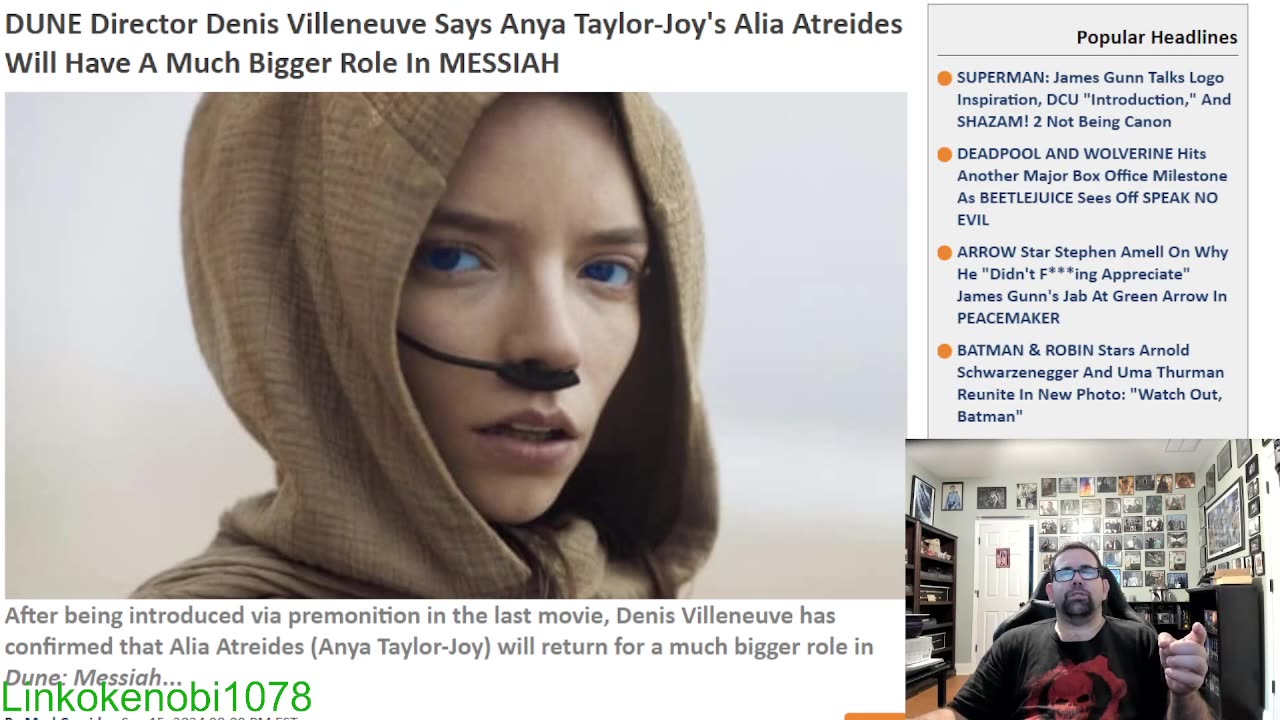Click the article summary paragraph about premonition
1280x720 pixels.
pyautogui.click(x=439, y=646)
